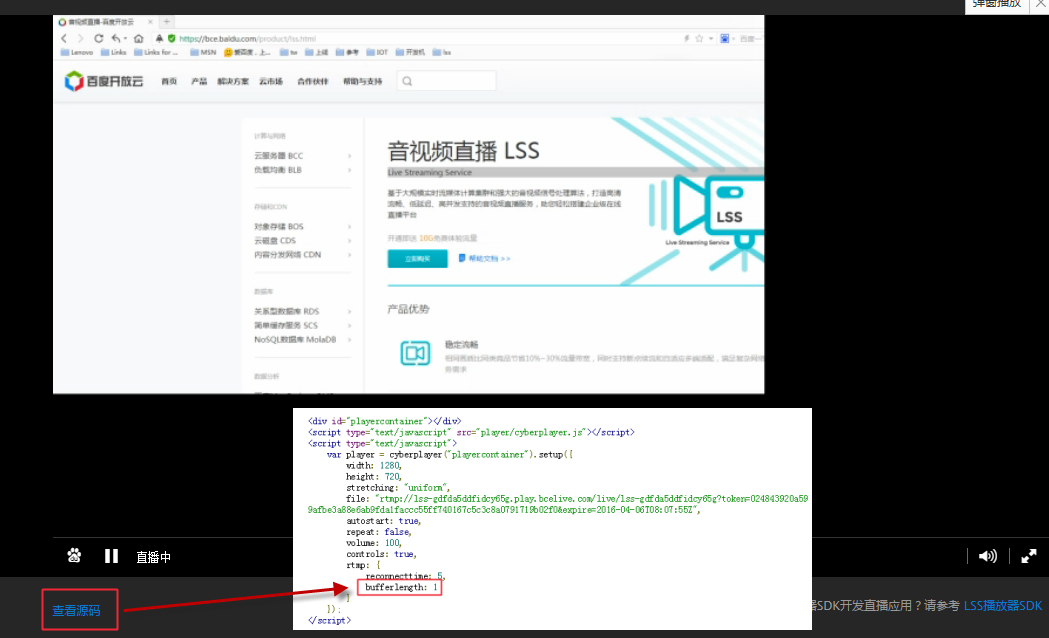This screenshot has height=638, width=1049.
Task: Click the large LSS camera illustration
Action: (x=706, y=221)
